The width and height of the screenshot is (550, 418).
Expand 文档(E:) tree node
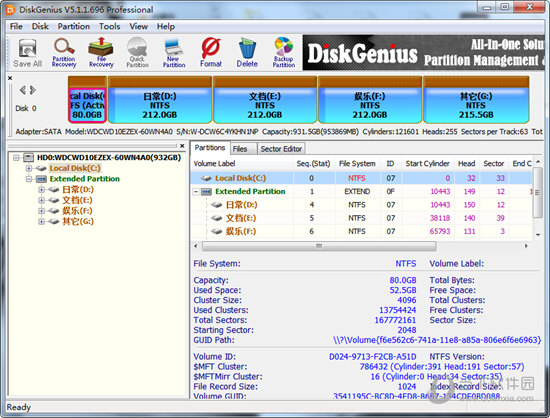click(x=41, y=200)
